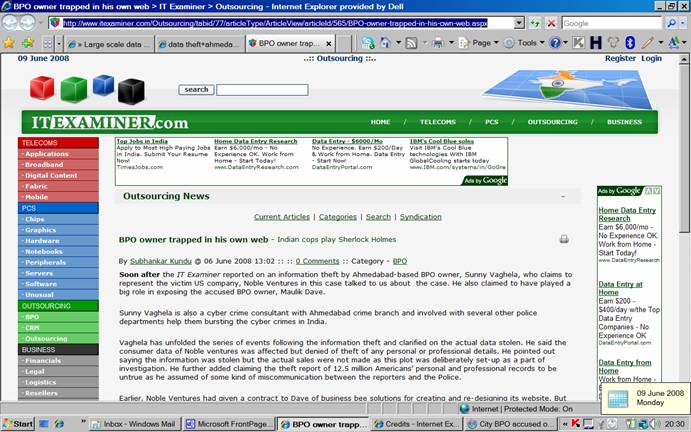Screen dimensions: 691x432
Task: Click the printer icon beside article title
Action: [564, 239]
